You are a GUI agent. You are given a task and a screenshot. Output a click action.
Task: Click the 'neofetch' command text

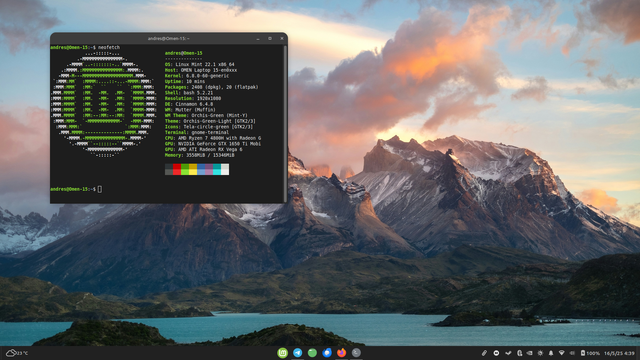pos(109,48)
